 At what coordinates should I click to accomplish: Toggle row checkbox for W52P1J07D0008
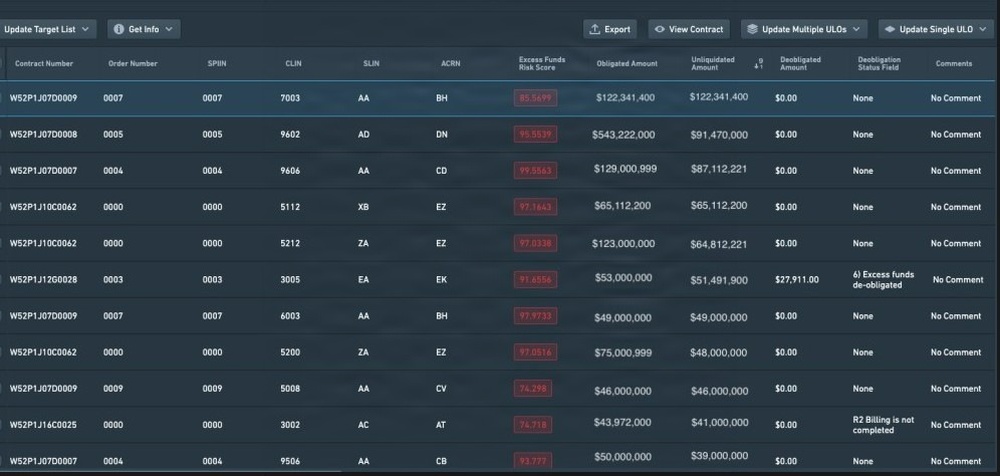tap(1, 135)
